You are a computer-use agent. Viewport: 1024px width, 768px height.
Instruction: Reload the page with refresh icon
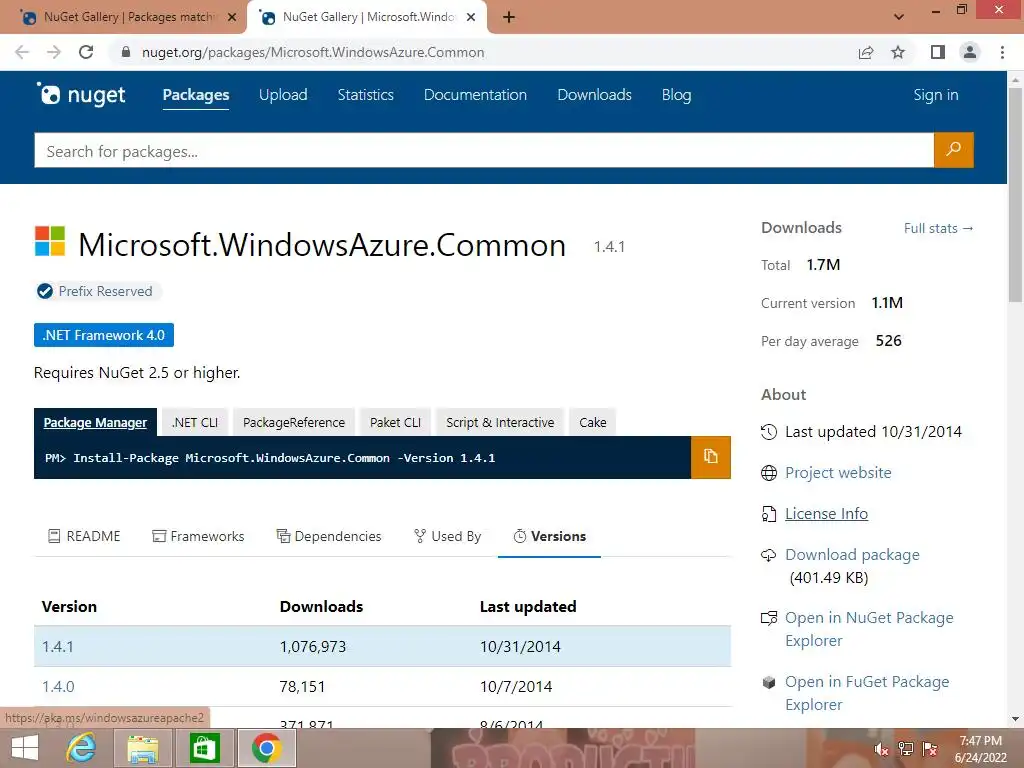(x=86, y=52)
